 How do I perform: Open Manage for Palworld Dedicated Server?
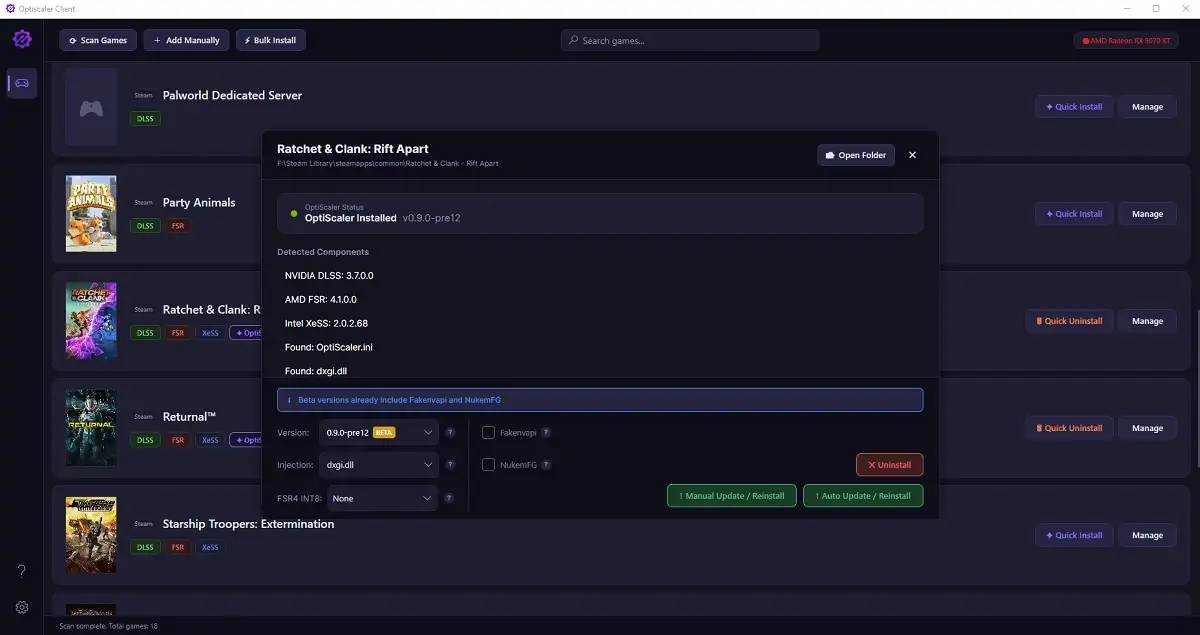[1147, 107]
